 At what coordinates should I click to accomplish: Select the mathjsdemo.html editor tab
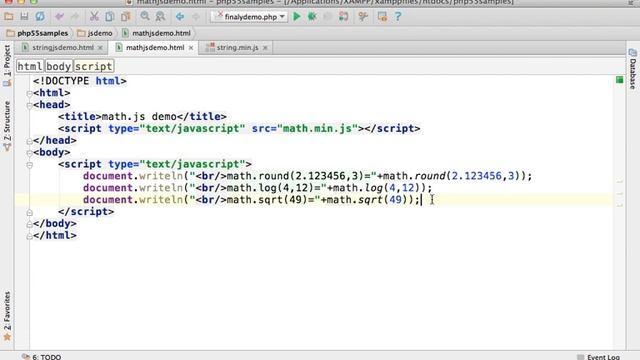coord(155,48)
